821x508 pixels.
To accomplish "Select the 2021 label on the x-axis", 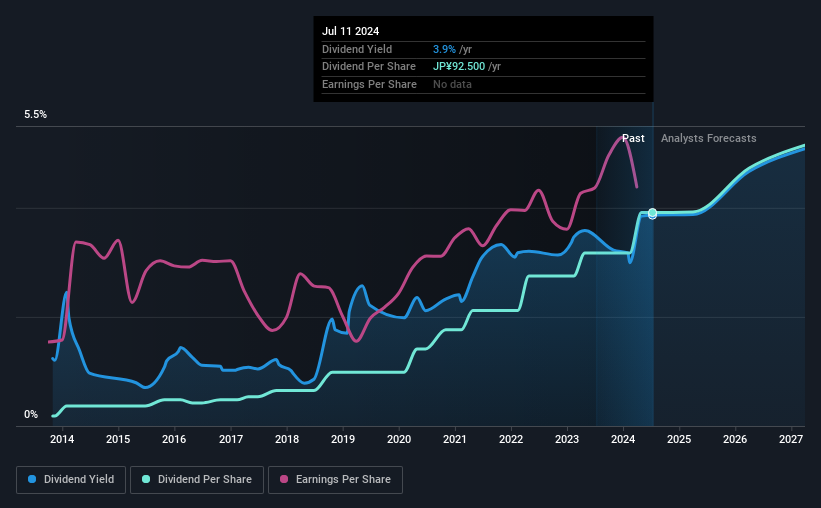I will [454, 439].
